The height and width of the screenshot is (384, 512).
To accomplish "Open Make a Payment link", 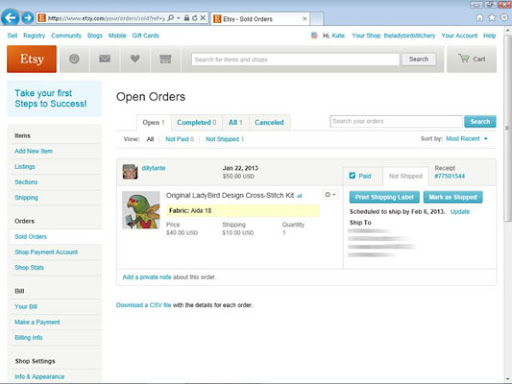I will (37, 322).
